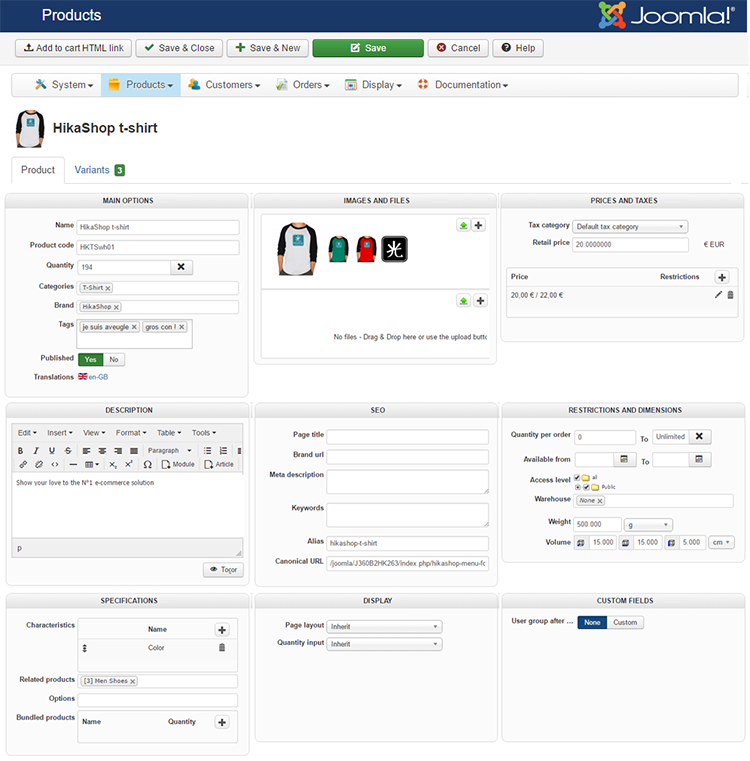Align description text left
Viewport: 750px width, 761px height.
[x=86, y=451]
